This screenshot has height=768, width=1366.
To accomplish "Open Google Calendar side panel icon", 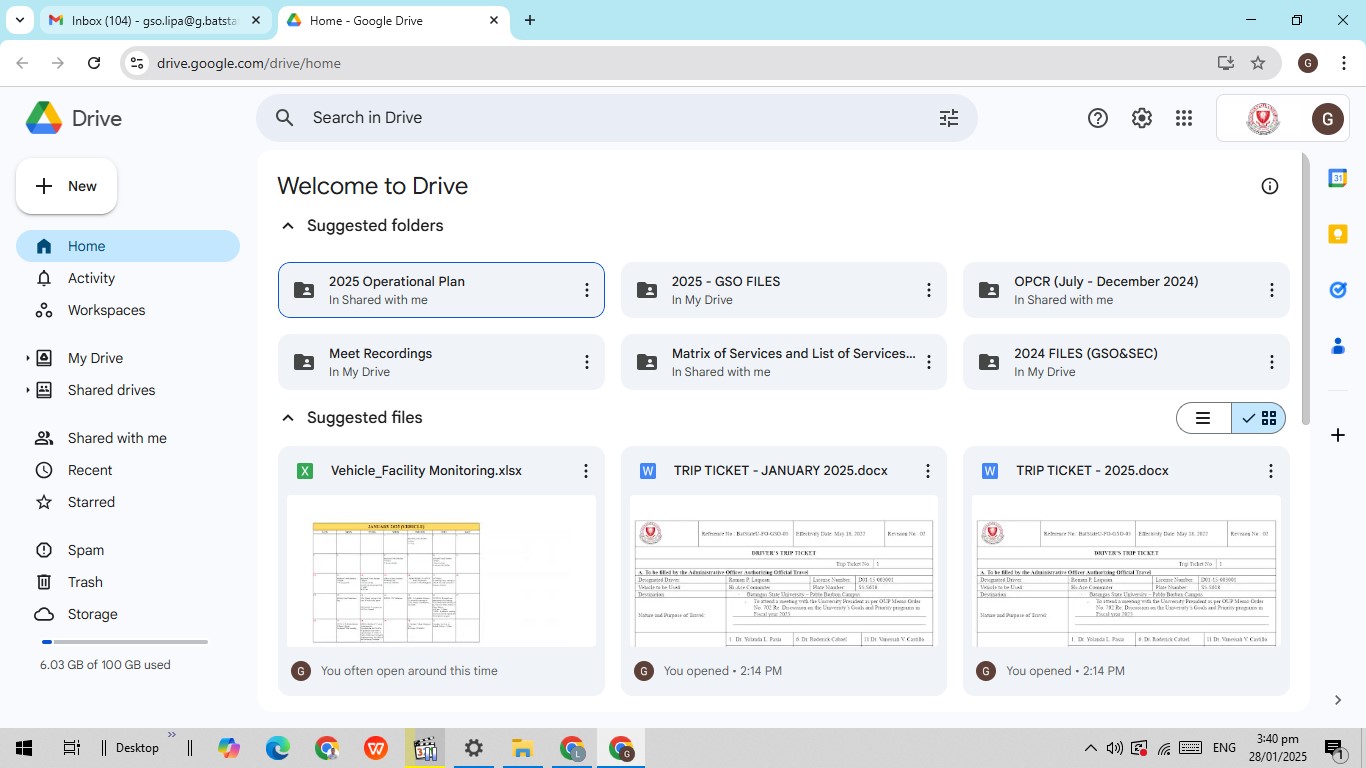I will click(x=1338, y=178).
